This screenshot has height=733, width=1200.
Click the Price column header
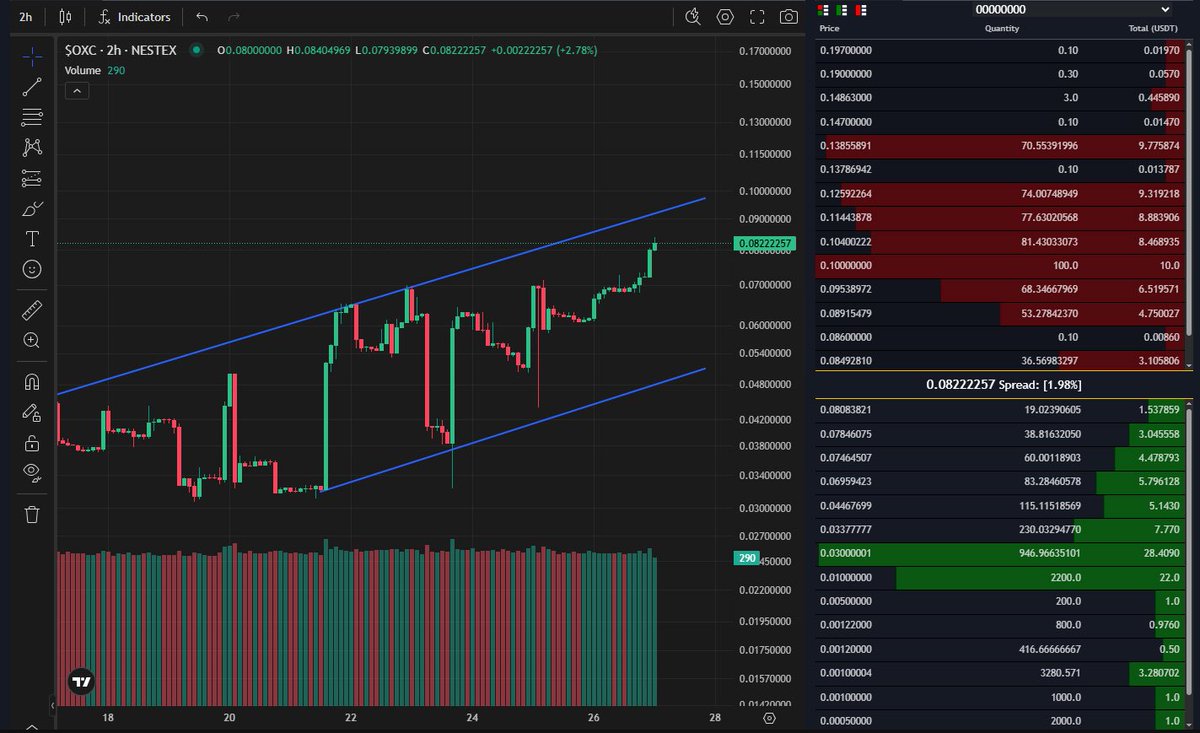[x=829, y=28]
